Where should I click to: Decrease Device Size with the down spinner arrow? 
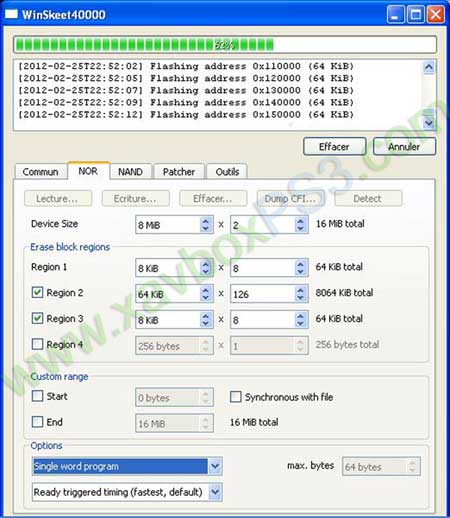(x=206, y=229)
